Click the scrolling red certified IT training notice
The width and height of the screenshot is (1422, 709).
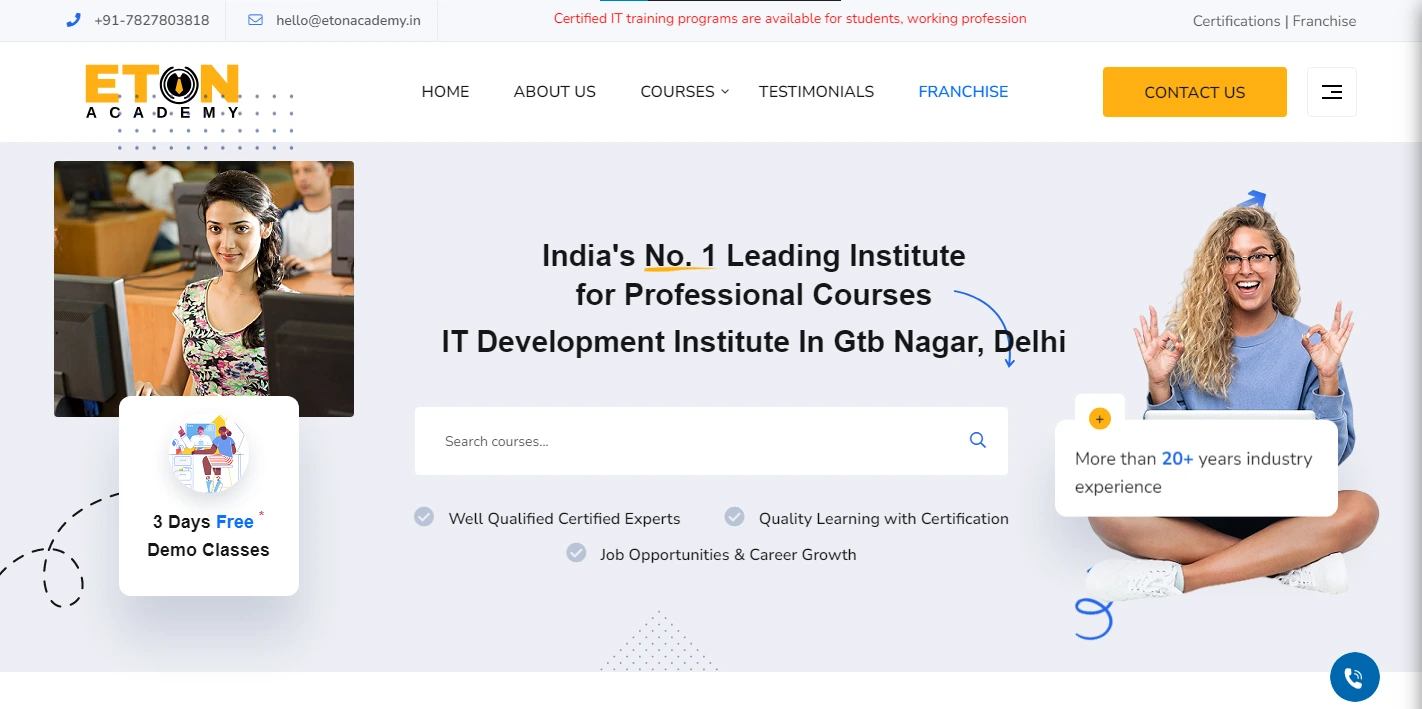tap(790, 19)
